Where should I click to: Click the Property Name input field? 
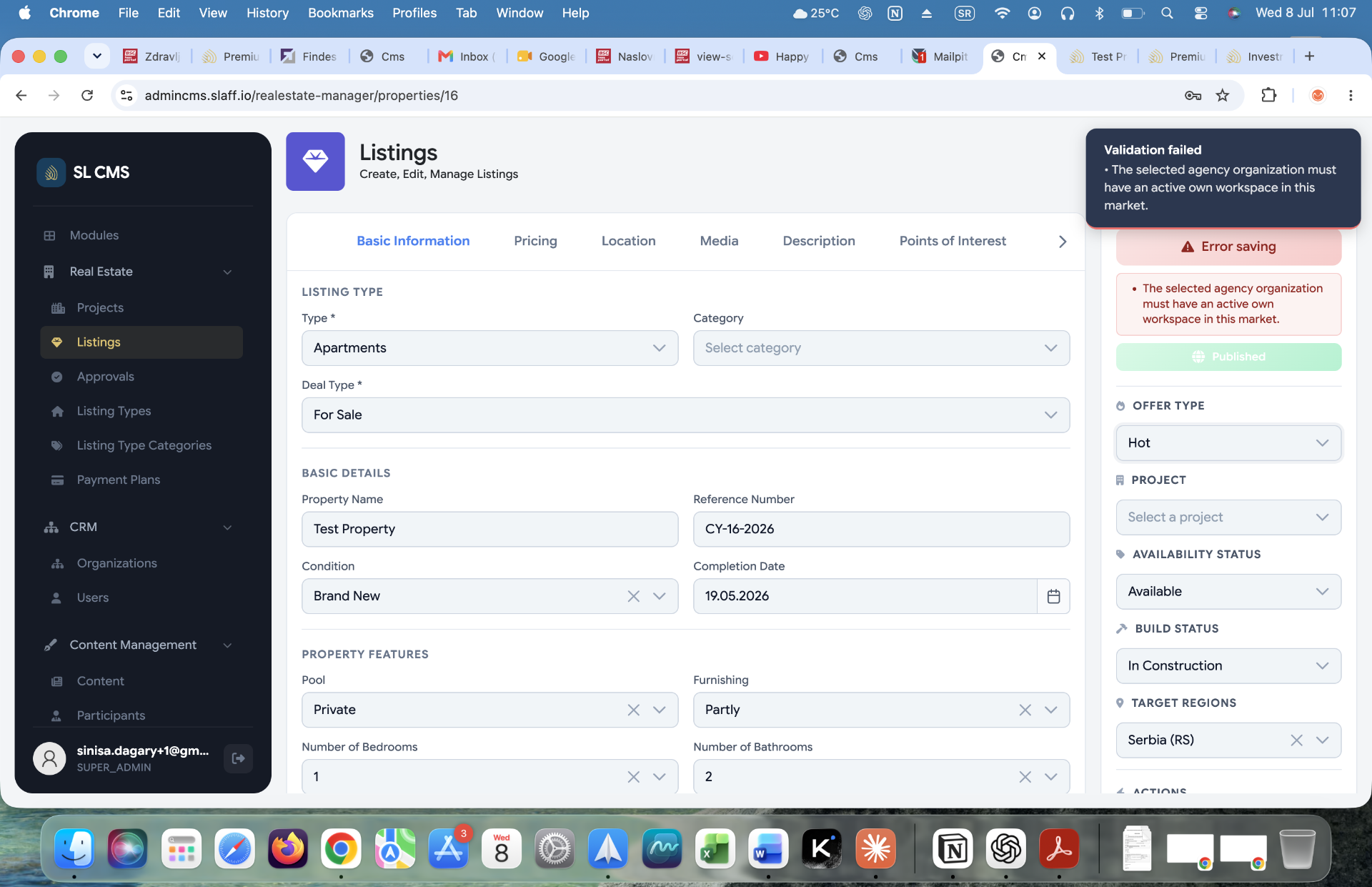[489, 529]
